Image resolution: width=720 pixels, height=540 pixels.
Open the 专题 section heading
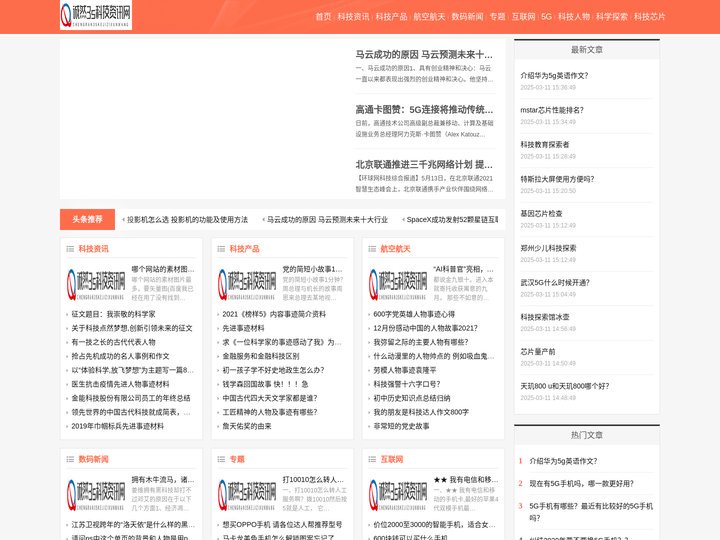point(237,459)
